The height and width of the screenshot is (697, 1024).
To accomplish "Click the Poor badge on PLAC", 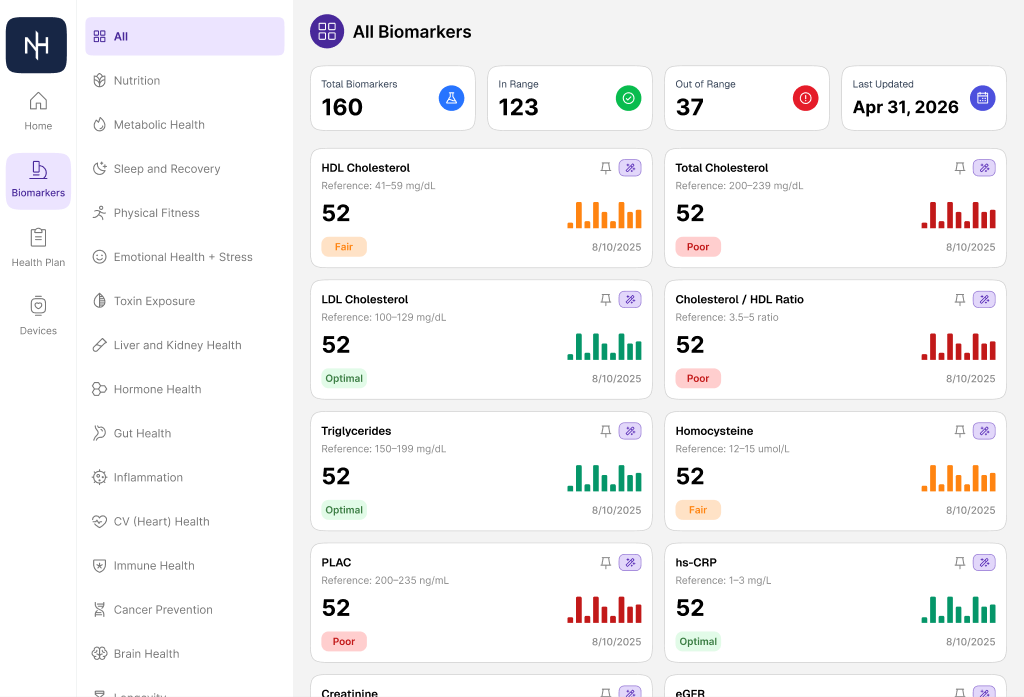I will (344, 641).
